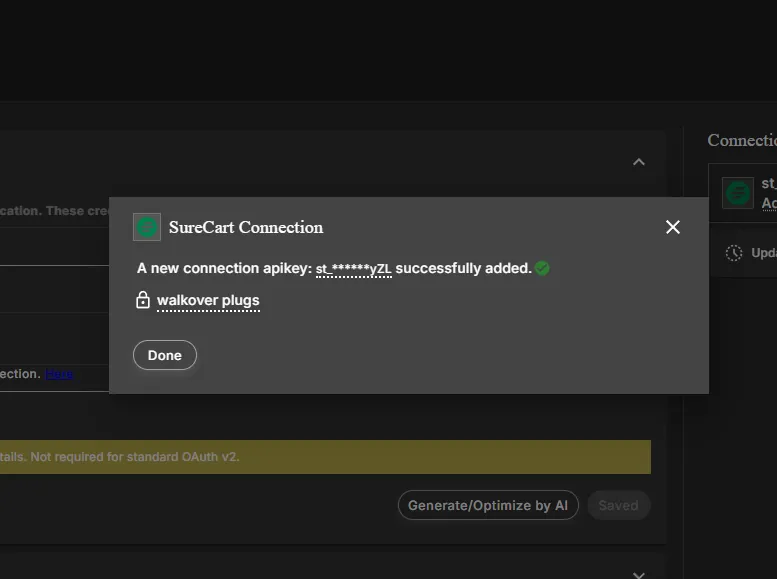Click the green success checkmark icon
Screen dimensions: 777x579
tap(542, 268)
